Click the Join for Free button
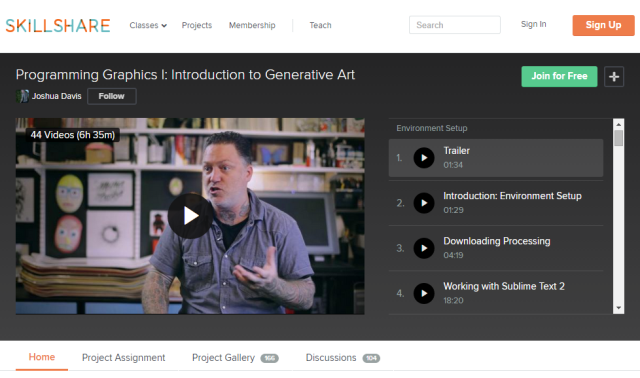The image size is (640, 378). pos(559,76)
